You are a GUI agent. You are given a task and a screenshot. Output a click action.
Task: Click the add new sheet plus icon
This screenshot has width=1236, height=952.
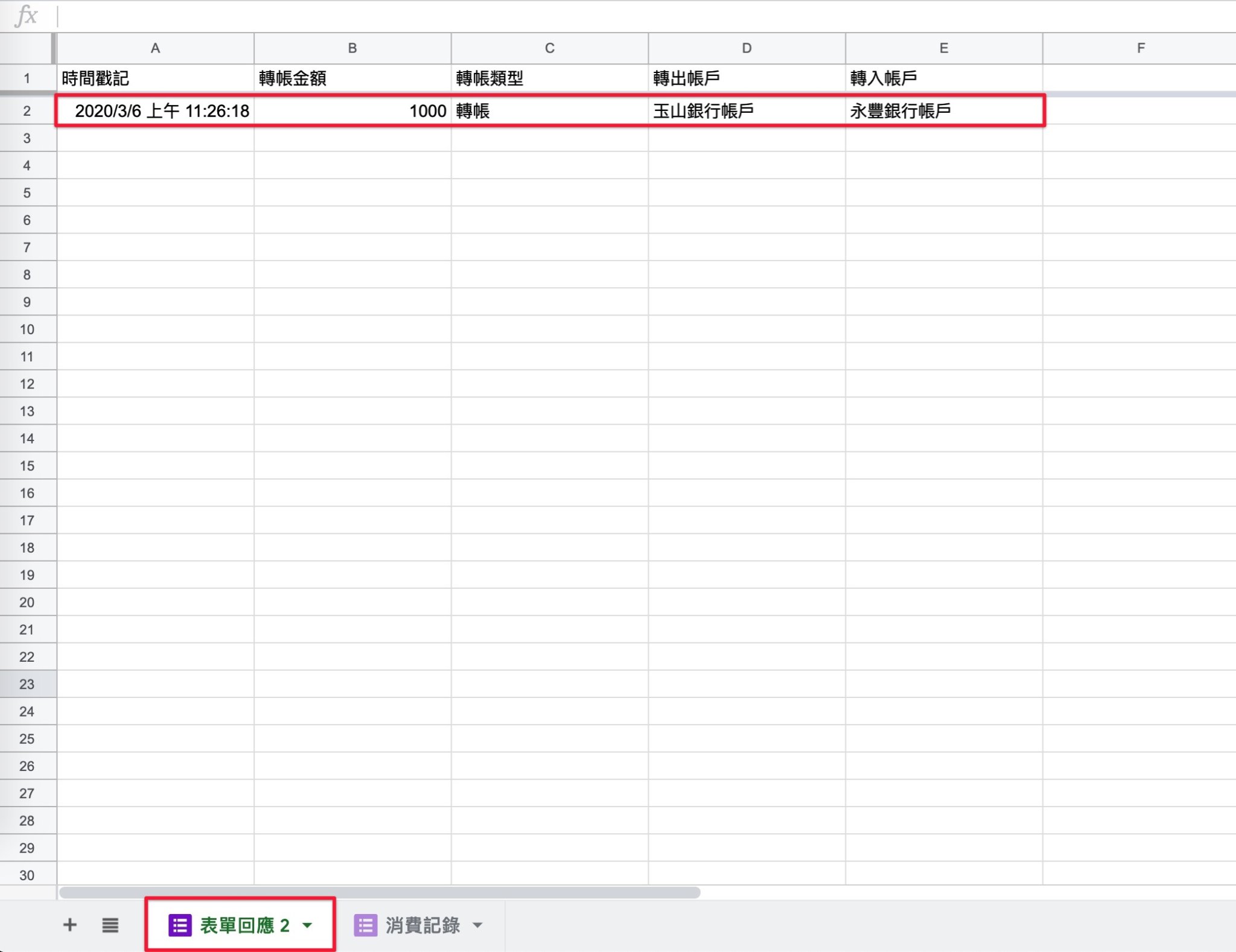[70, 925]
